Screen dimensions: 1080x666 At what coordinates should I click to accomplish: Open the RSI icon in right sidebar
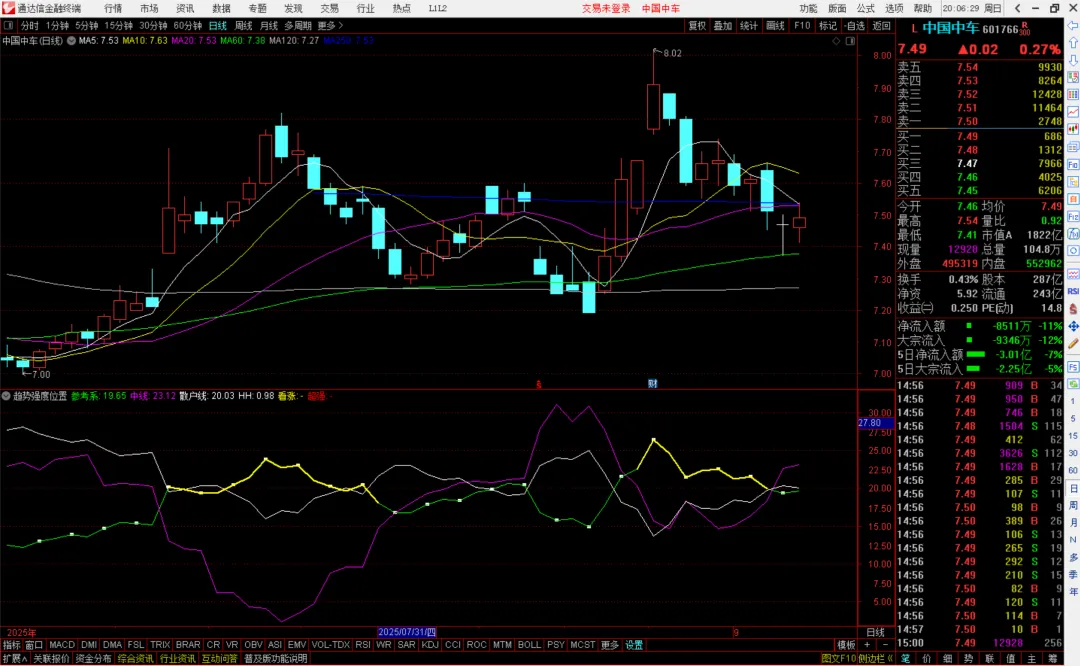(x=1073, y=292)
